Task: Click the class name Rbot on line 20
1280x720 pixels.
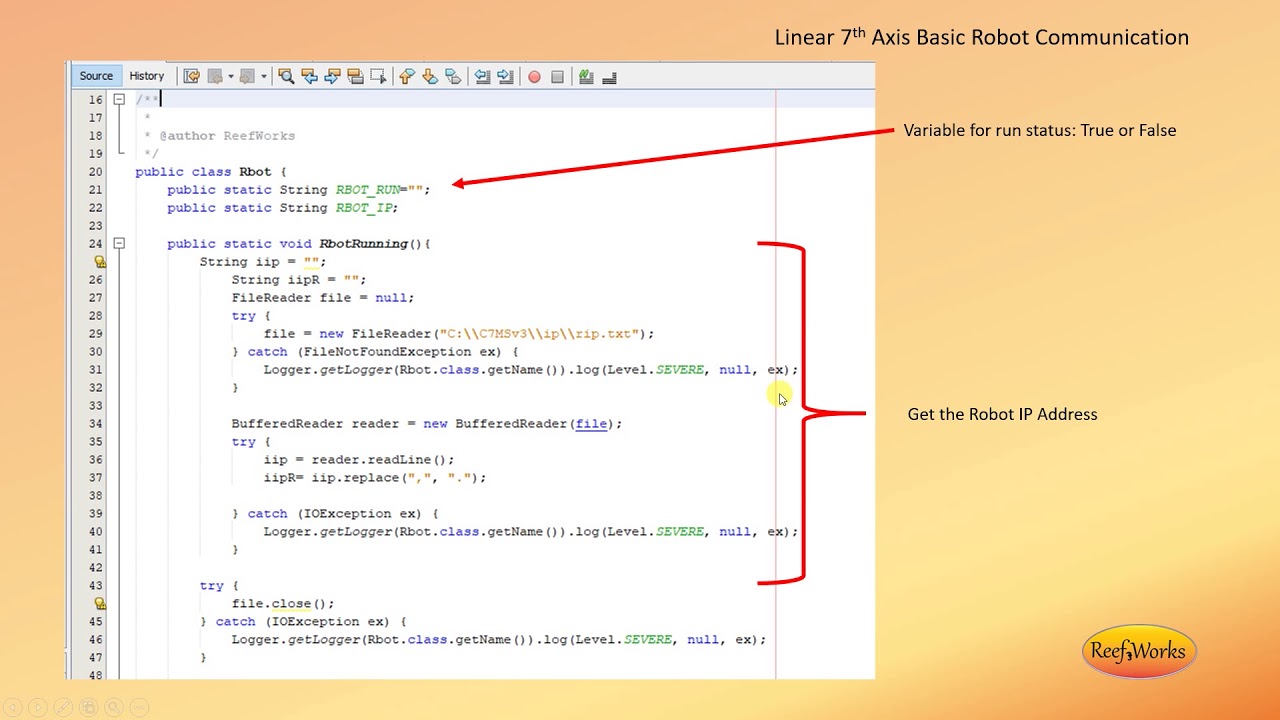Action: click(255, 171)
